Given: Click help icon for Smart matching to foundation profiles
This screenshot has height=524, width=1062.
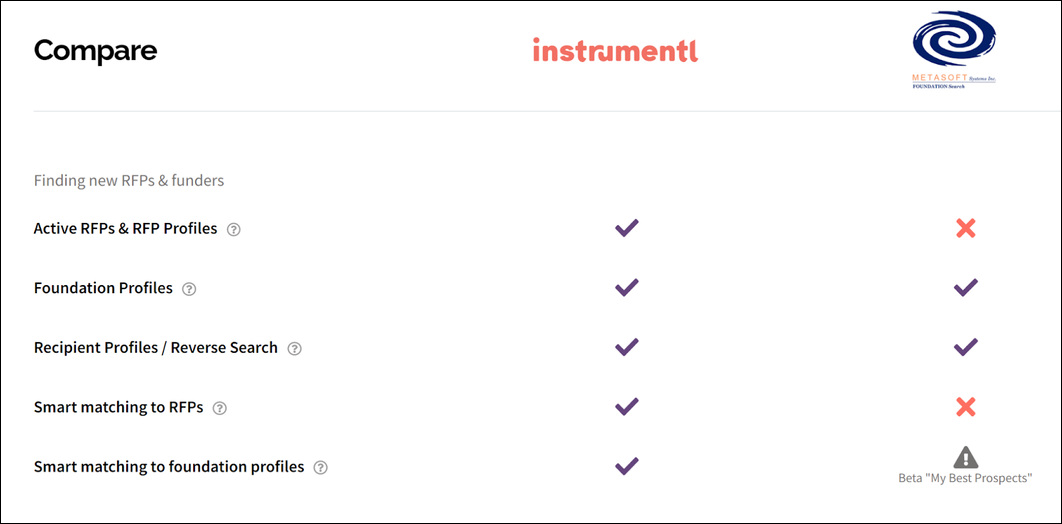Looking at the screenshot, I should click(x=321, y=467).
